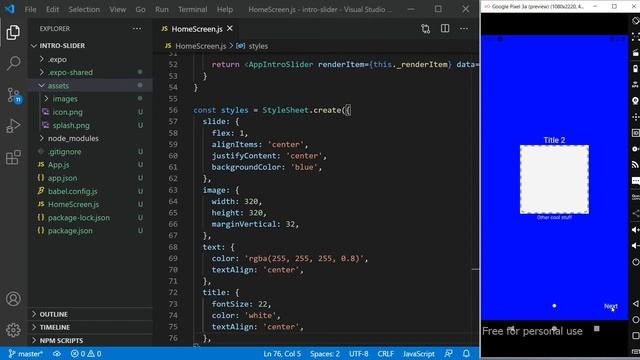
Task: Open editor's more actions ellipsis
Action: point(464,29)
